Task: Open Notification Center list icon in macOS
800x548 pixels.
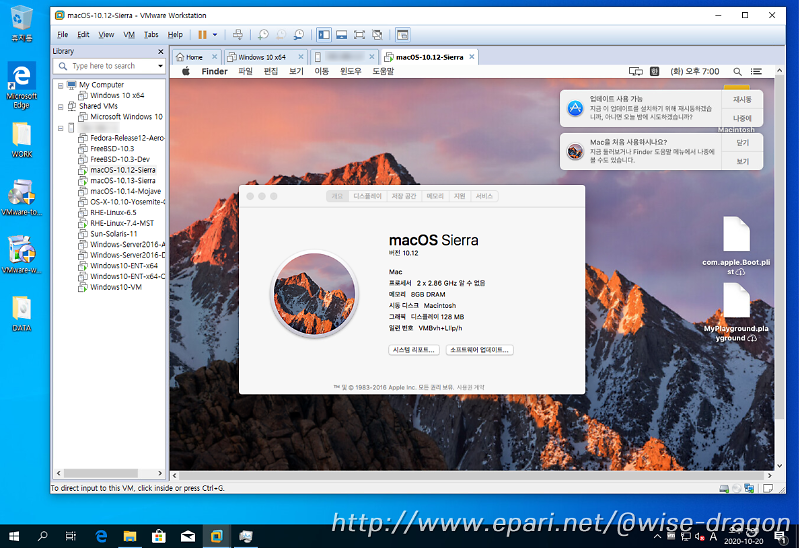Action: pos(756,71)
